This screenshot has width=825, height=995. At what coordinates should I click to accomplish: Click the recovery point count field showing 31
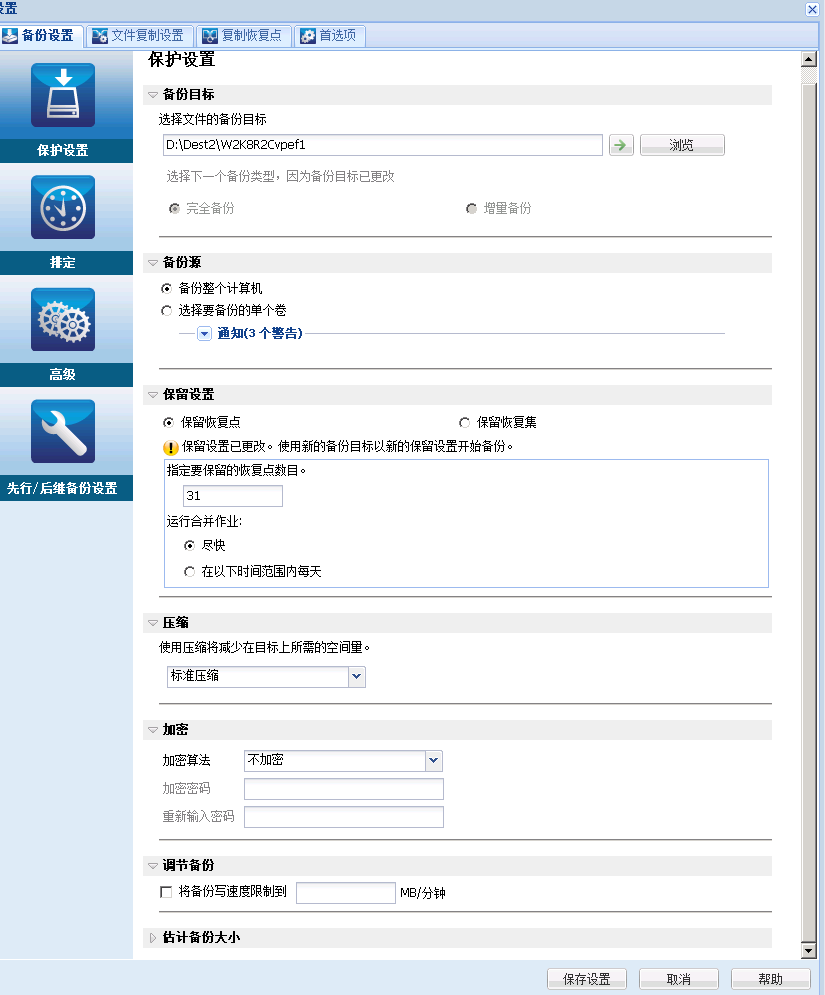(x=232, y=495)
